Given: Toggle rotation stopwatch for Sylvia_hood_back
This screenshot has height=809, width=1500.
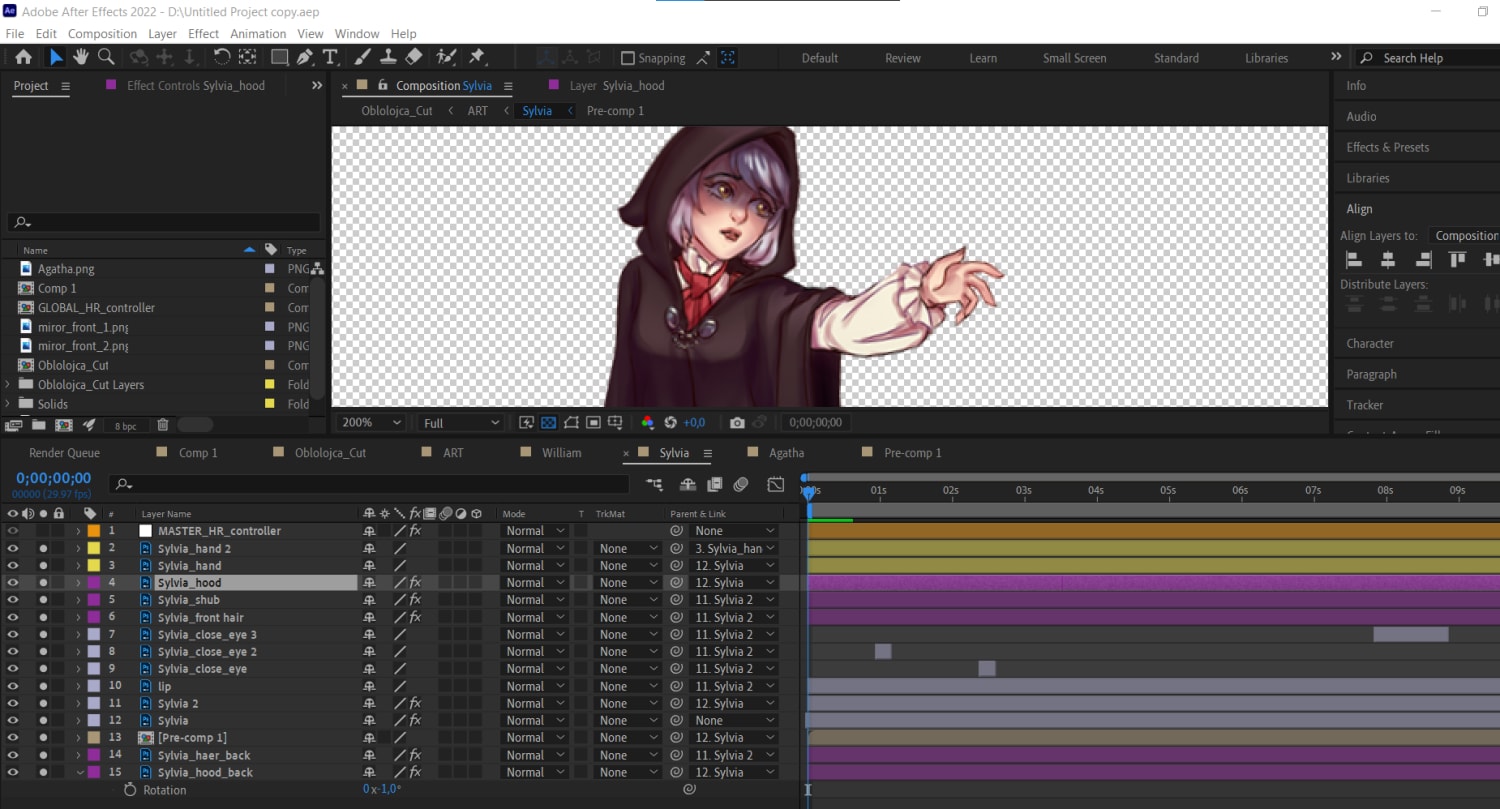Looking at the screenshot, I should click(x=130, y=790).
